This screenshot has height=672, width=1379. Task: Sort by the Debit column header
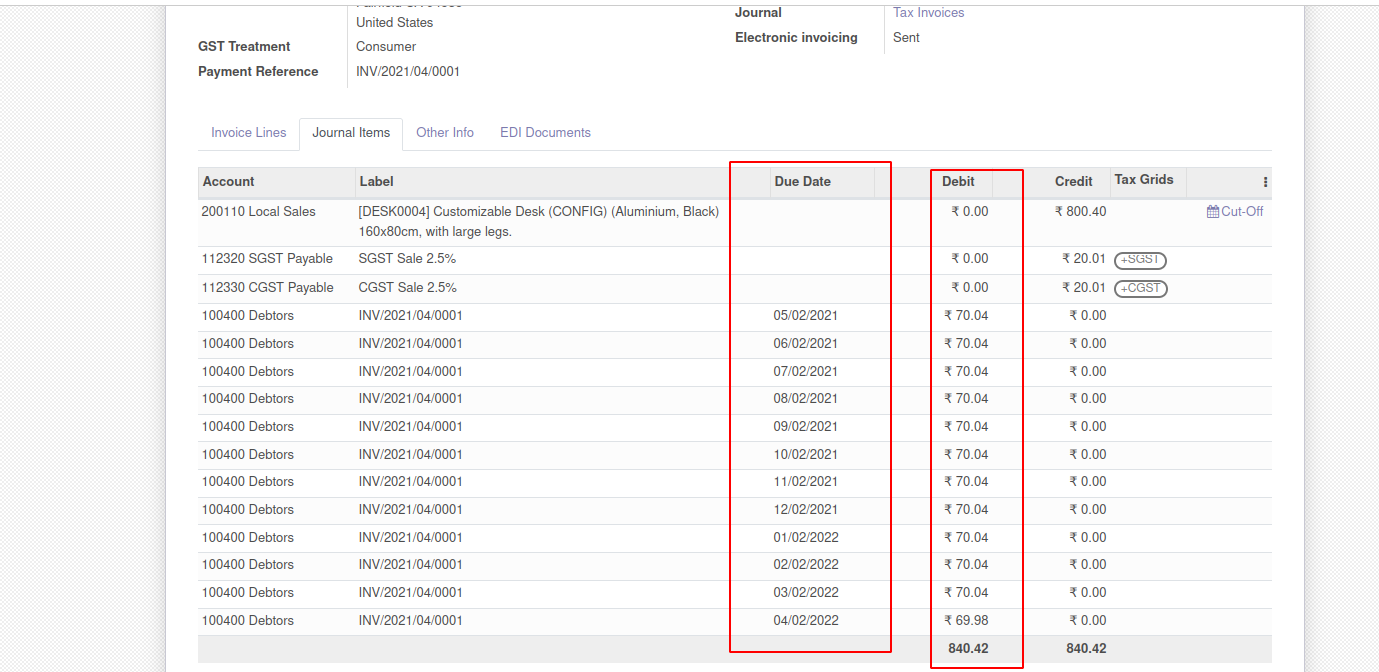coord(958,182)
